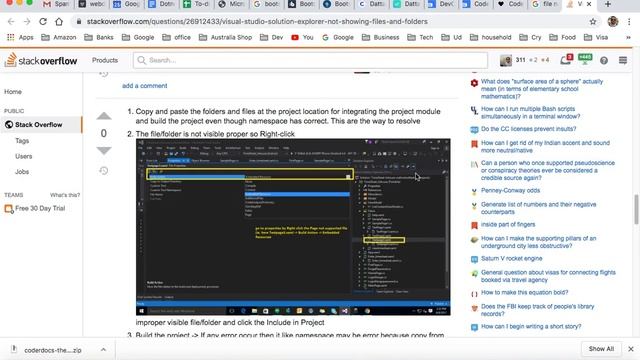The height and width of the screenshot is (360, 640).
Task: Open the Australia Shop bookmarks folder
Action: click(225, 37)
